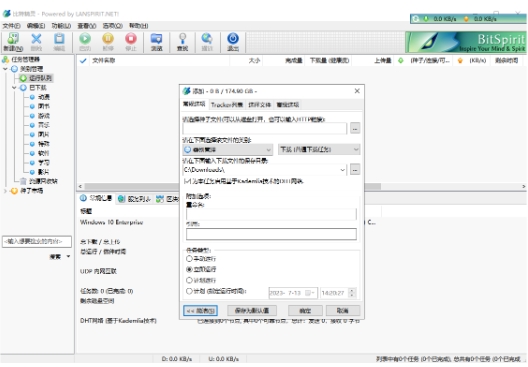Click green download speed icon in floating bar
The image size is (528, 367).
[x=426, y=19]
